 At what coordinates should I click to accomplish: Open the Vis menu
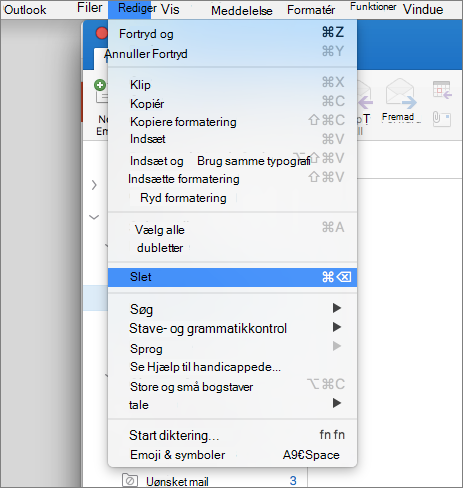170,9
